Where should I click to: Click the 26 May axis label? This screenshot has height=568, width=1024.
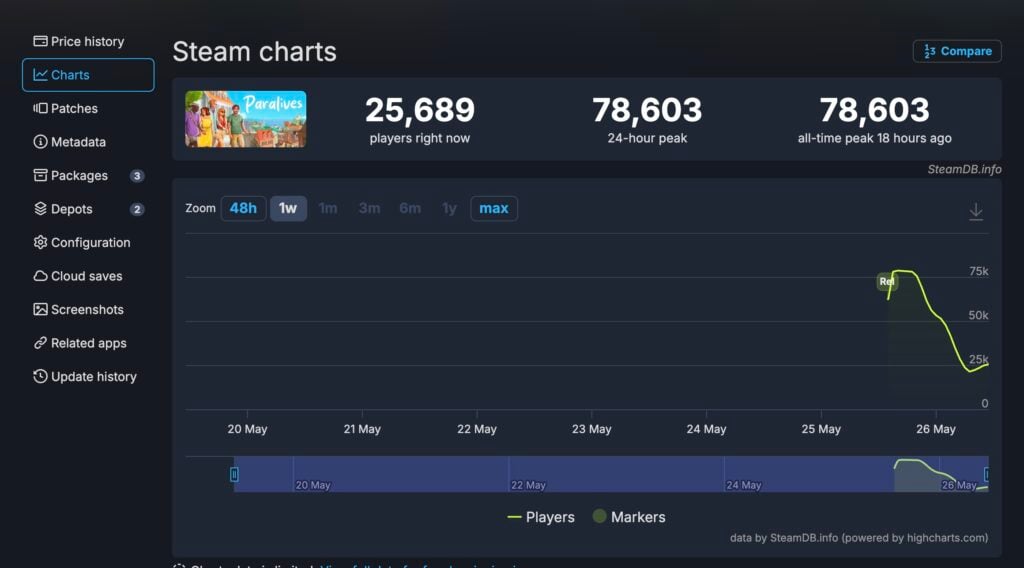tap(936, 429)
